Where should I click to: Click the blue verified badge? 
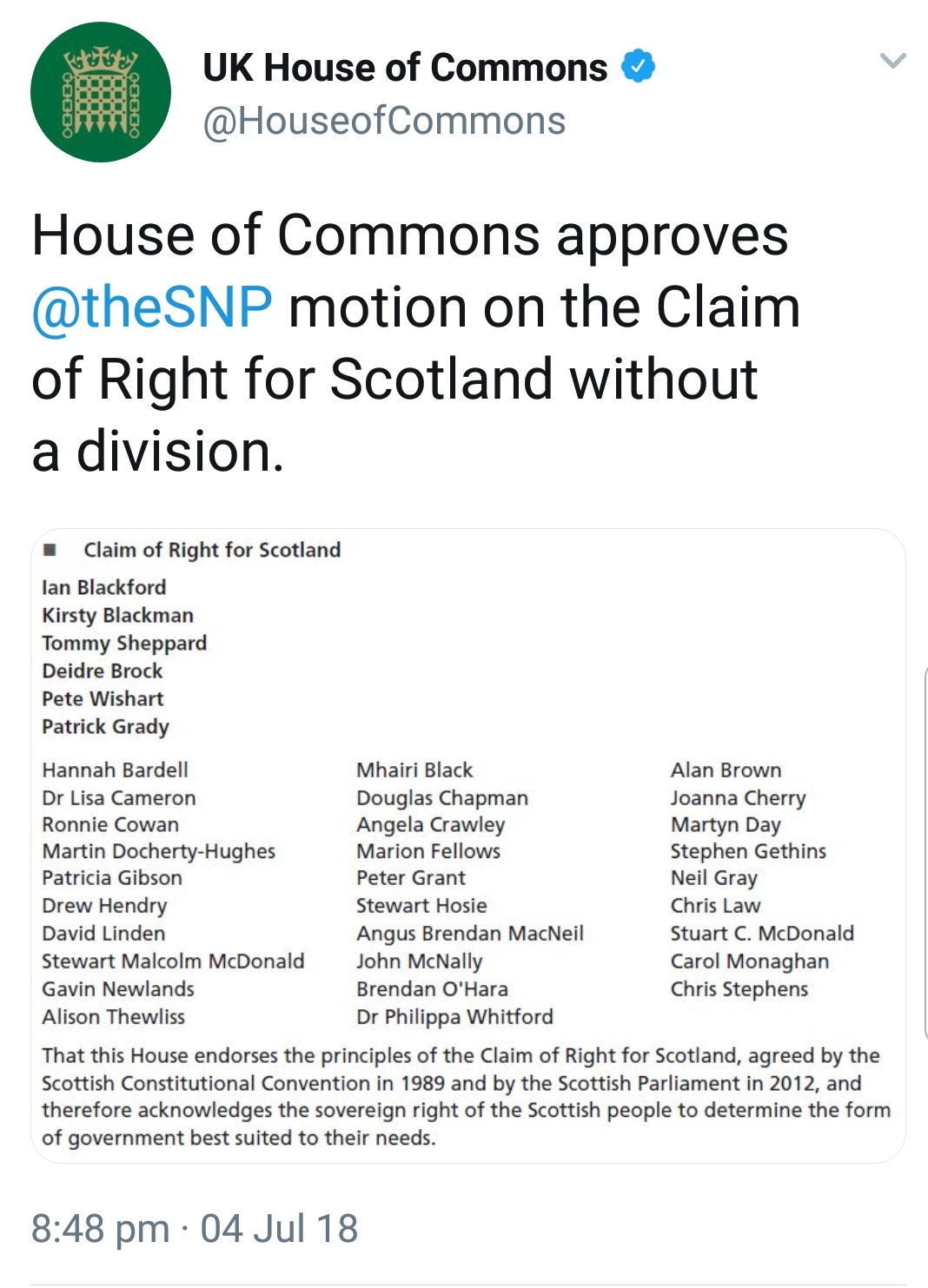coord(639,67)
